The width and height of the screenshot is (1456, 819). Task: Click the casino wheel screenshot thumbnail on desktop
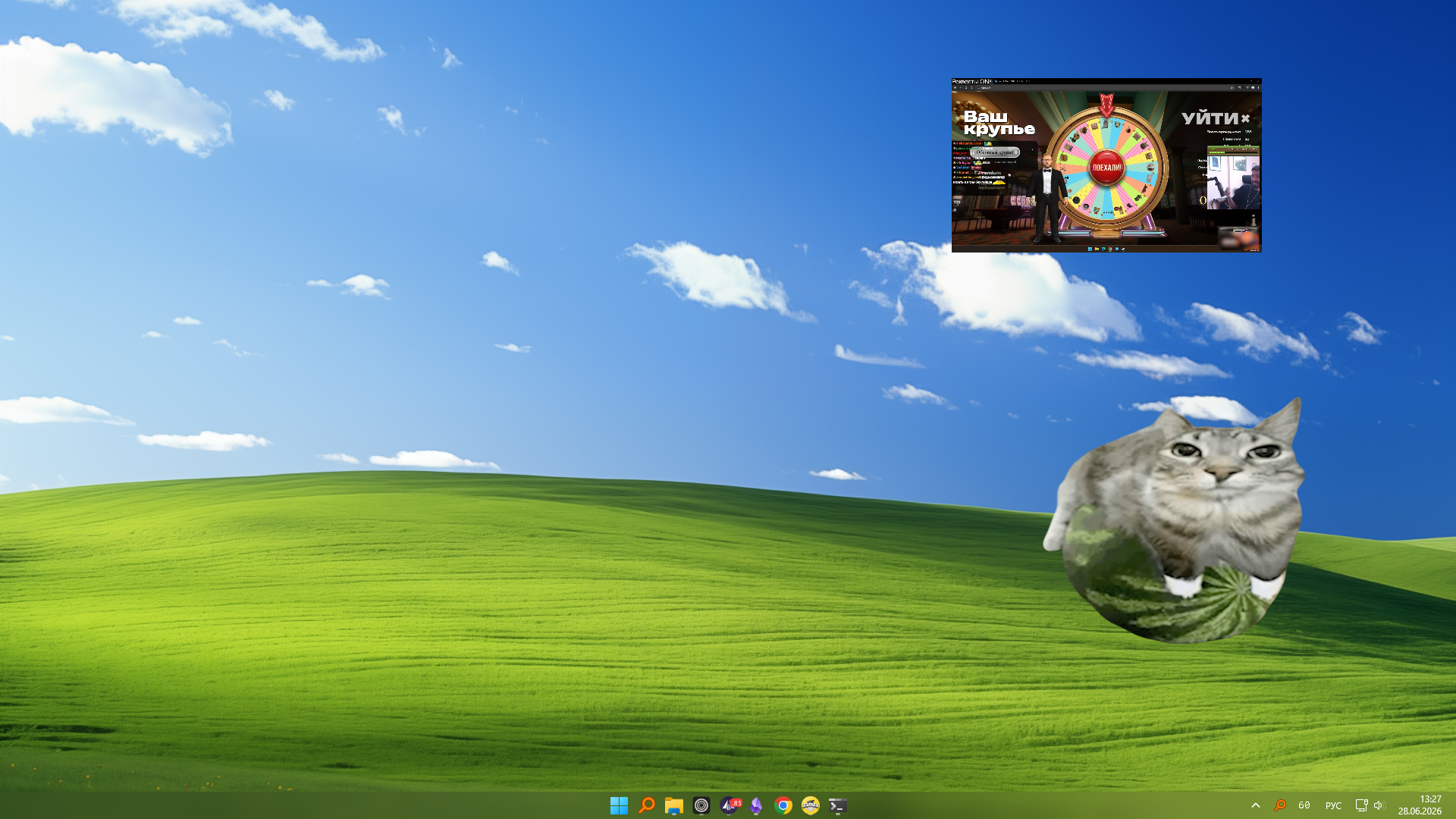pyautogui.click(x=1106, y=165)
